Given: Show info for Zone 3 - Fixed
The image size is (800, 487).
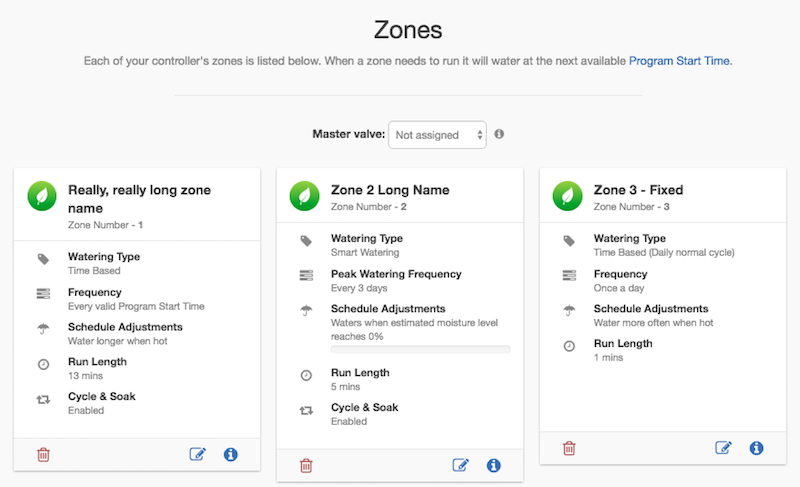Looking at the screenshot, I should 756,448.
